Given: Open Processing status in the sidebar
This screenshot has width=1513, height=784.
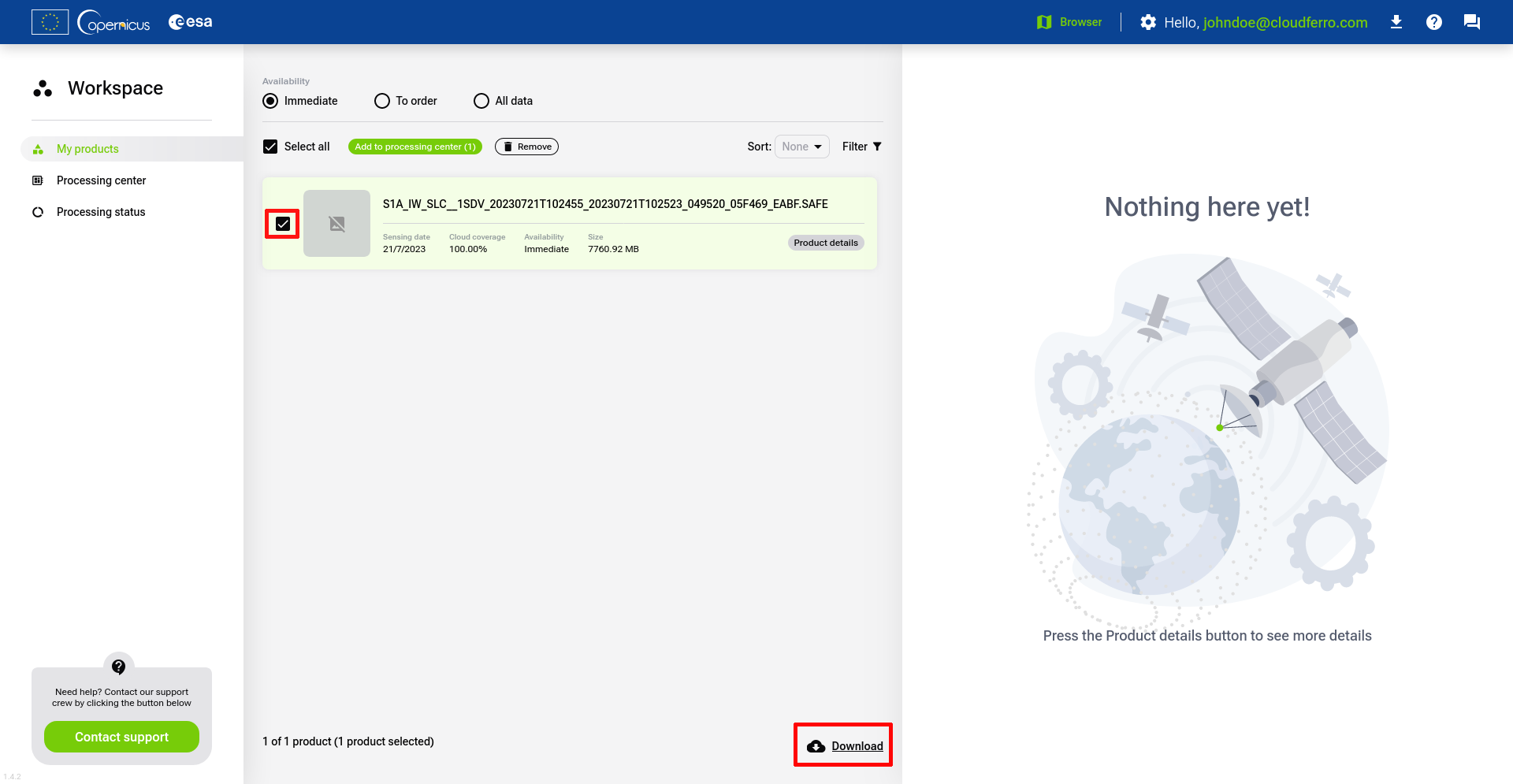Looking at the screenshot, I should [x=101, y=212].
